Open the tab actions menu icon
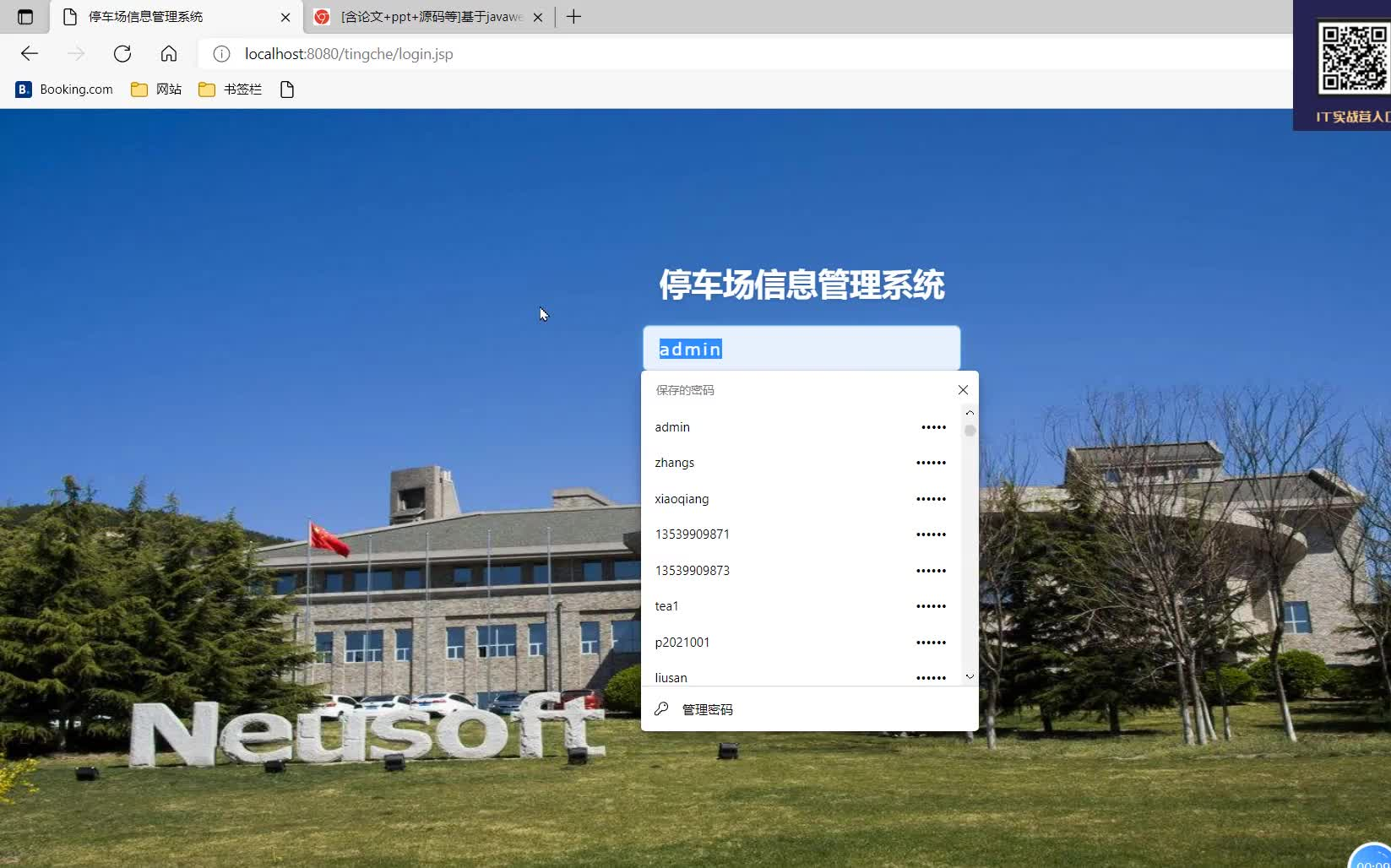Viewport: 1391px width, 868px height. (x=25, y=17)
